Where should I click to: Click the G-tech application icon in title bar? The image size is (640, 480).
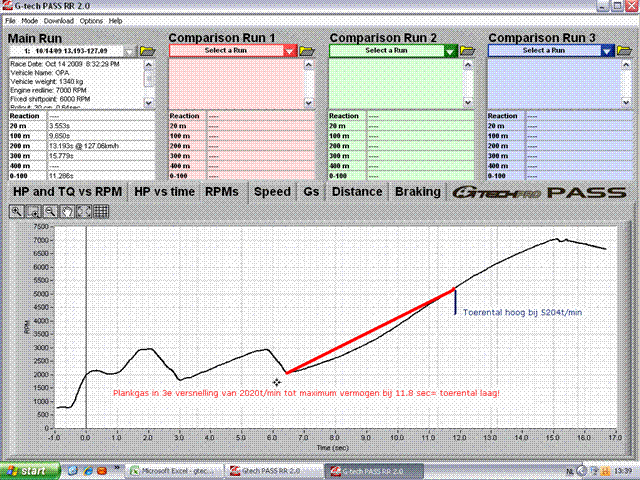(x=7, y=5)
